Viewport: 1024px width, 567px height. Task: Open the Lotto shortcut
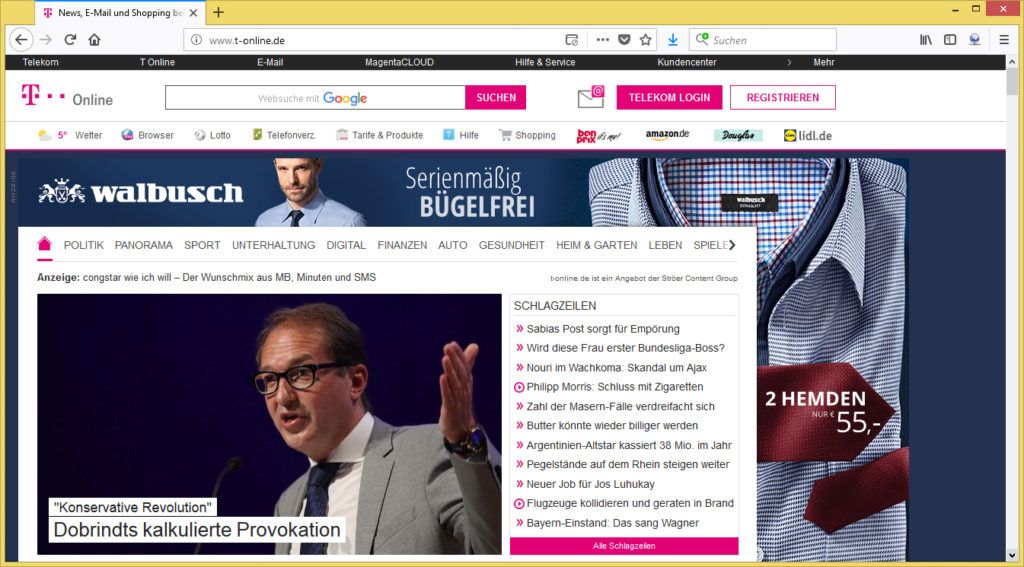[212, 135]
